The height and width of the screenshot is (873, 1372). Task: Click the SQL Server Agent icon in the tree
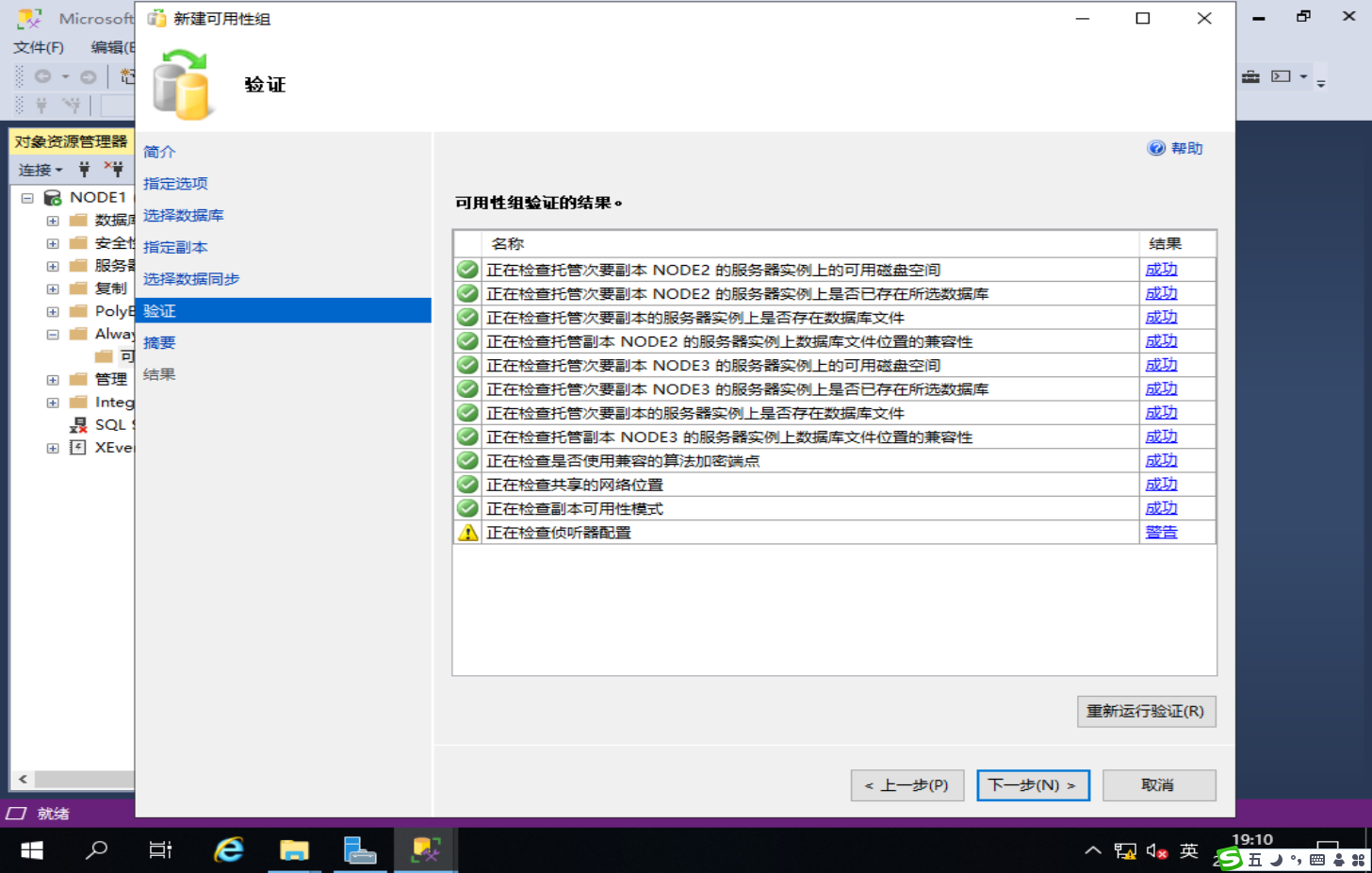(x=79, y=425)
